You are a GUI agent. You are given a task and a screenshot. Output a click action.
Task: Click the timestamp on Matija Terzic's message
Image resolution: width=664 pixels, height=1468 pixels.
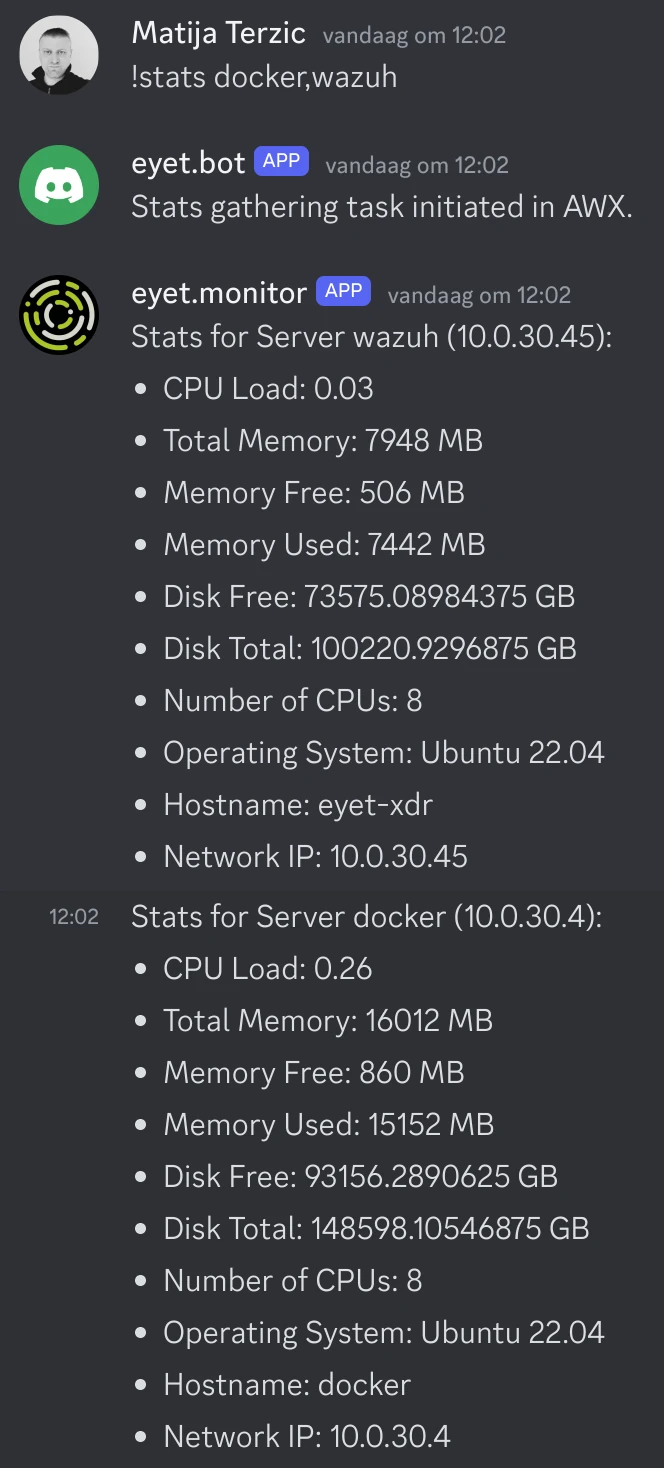click(x=414, y=35)
